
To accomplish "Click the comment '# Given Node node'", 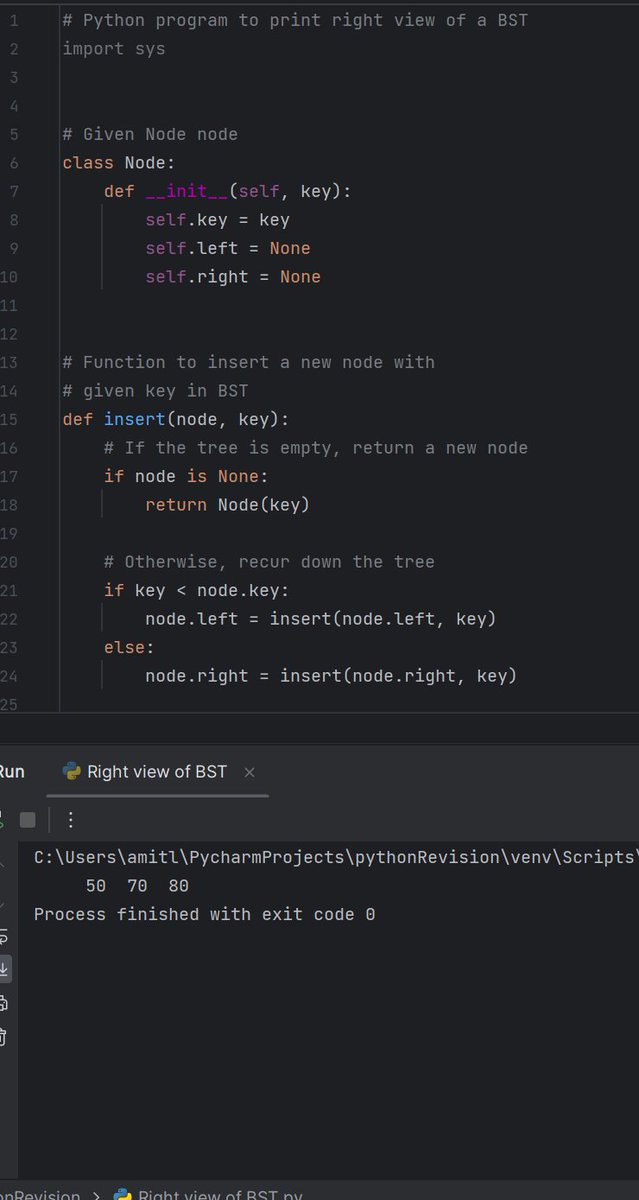I will [150, 134].
